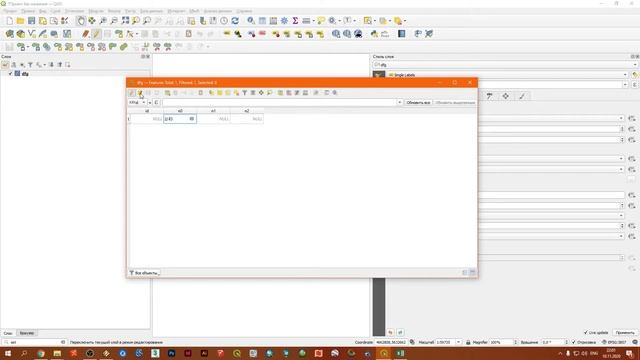Toggle the Live update checkbox
The width and height of the screenshot is (640, 360).
(586, 333)
